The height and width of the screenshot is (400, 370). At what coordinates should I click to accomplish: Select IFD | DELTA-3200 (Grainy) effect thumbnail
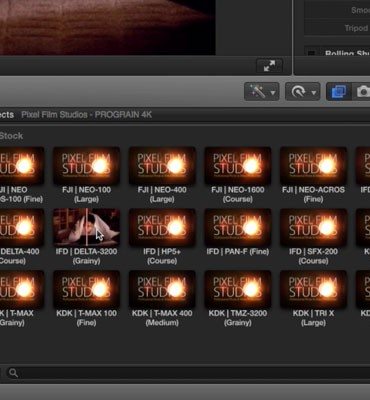pos(86,227)
